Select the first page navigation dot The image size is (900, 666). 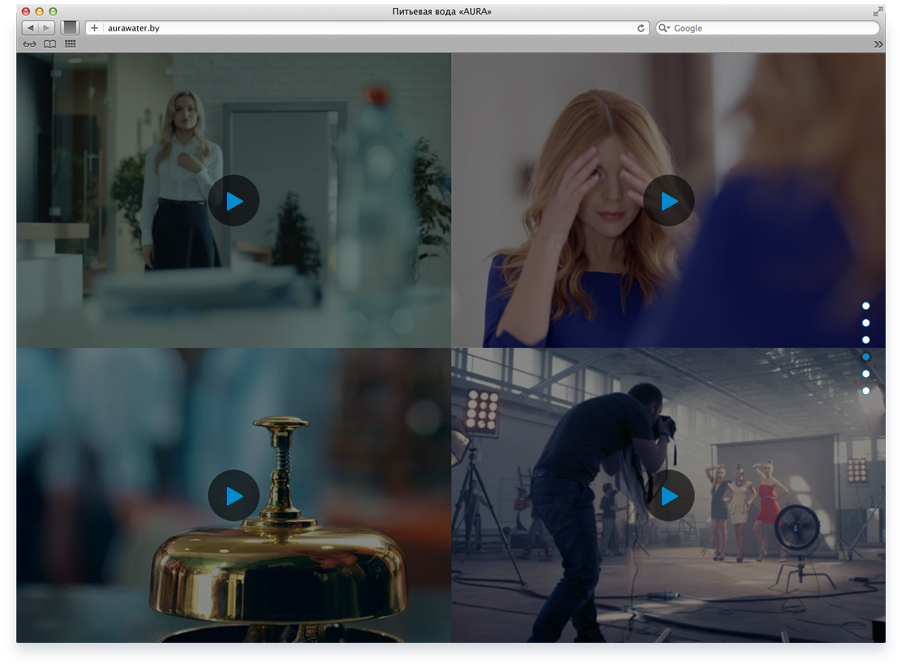pos(866,305)
